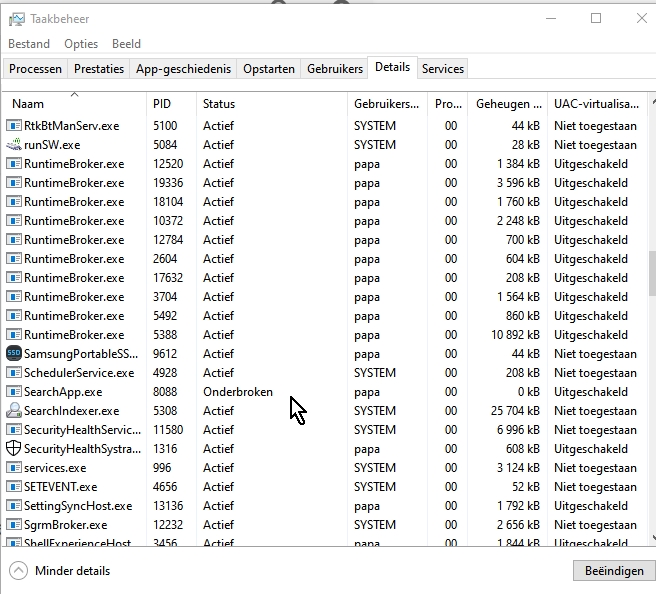Switch to the Services tab
Screen dimensions: 656x594
(x=442, y=69)
